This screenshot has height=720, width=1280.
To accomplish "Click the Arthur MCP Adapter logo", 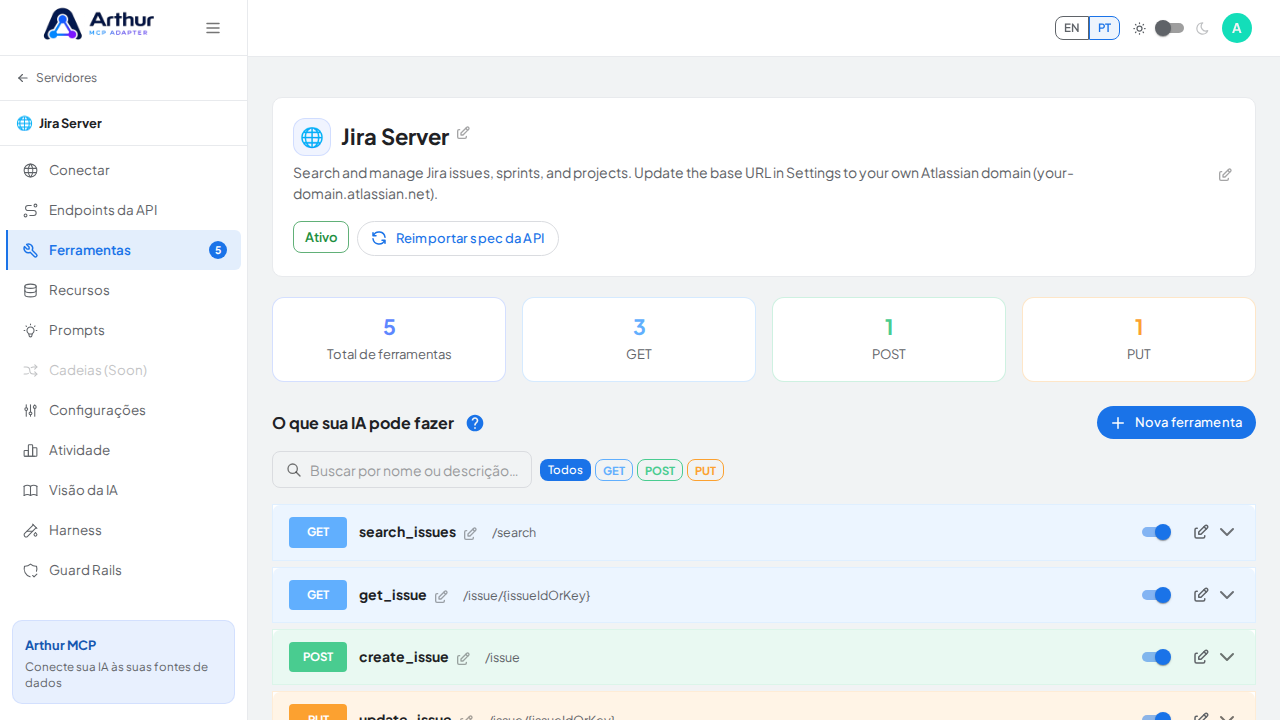I will click(99, 24).
